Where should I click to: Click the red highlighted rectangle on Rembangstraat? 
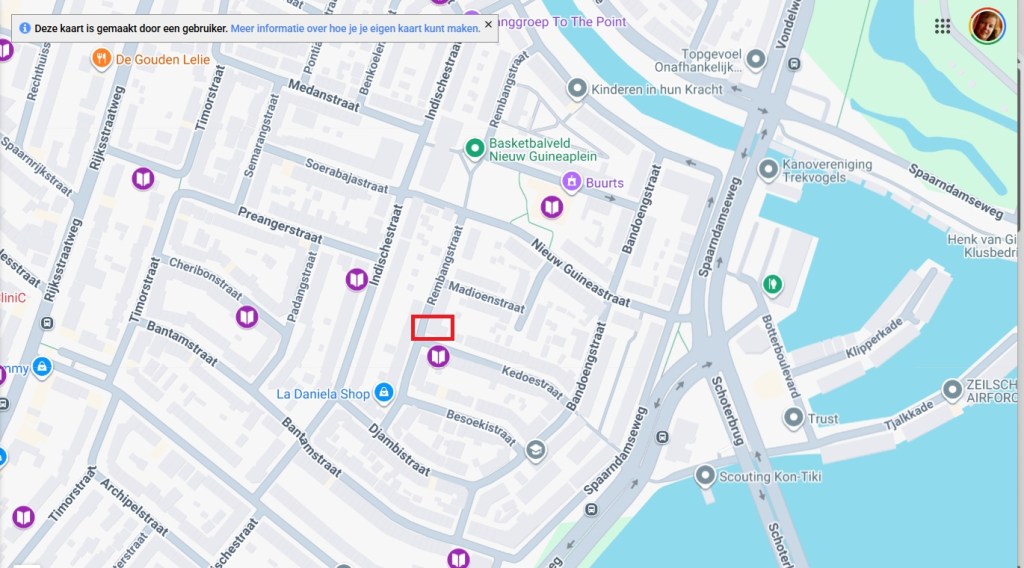coord(432,328)
